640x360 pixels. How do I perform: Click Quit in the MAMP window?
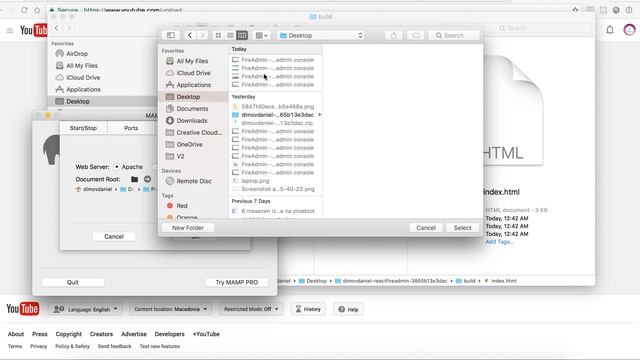coord(73,282)
